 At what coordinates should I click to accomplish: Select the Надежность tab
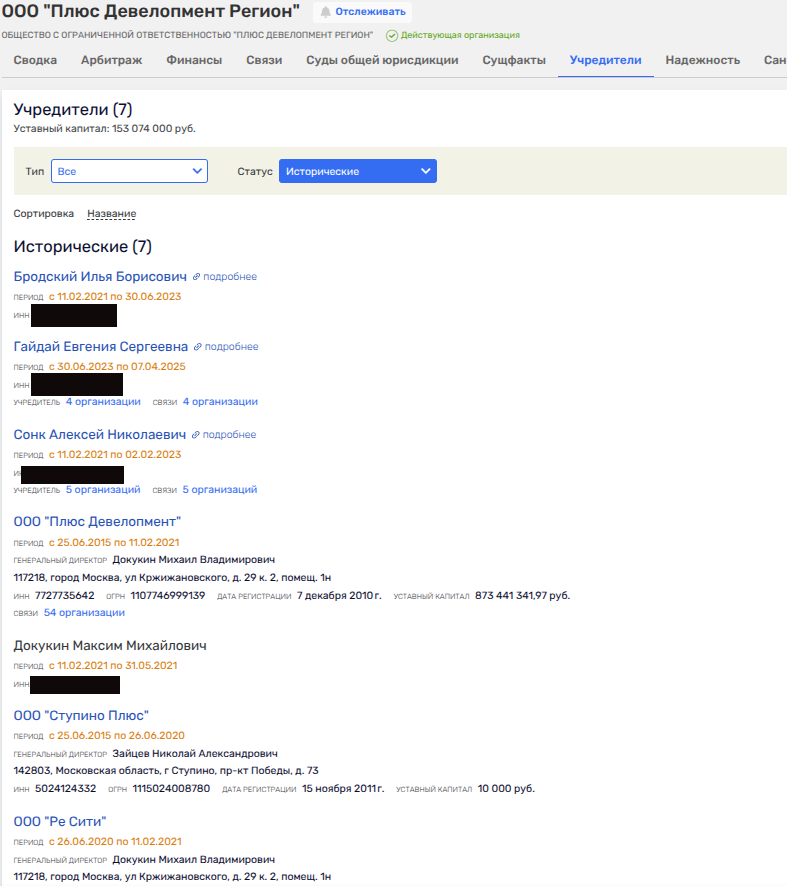click(x=702, y=60)
